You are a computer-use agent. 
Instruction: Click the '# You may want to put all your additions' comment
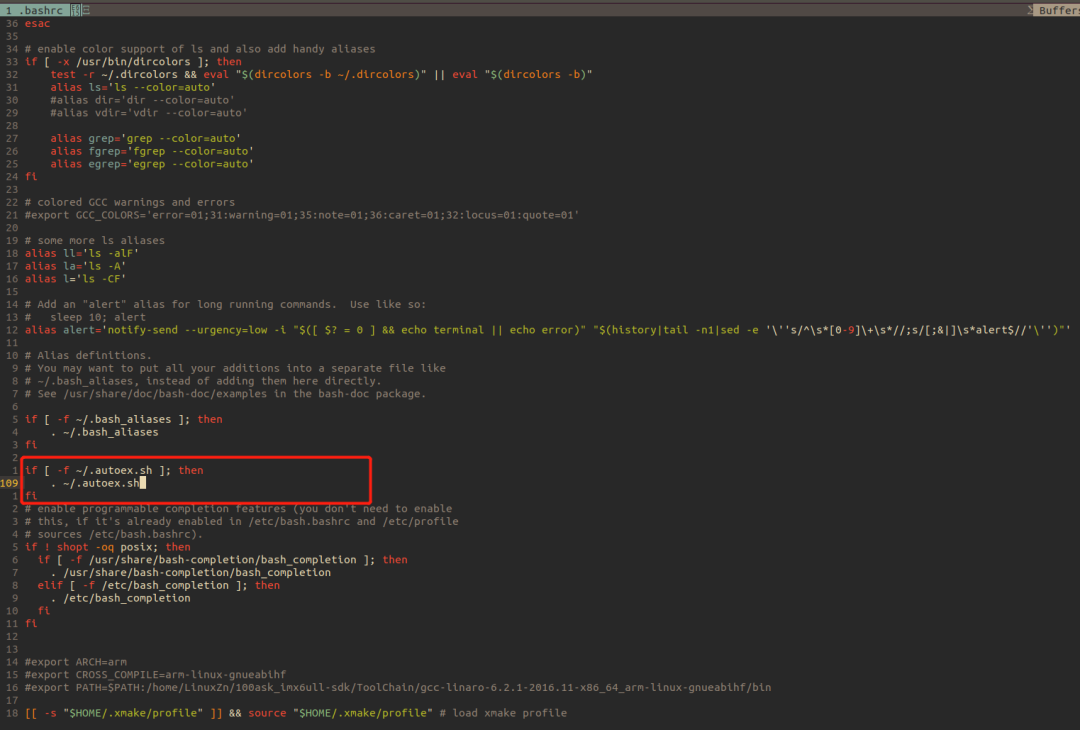235,368
